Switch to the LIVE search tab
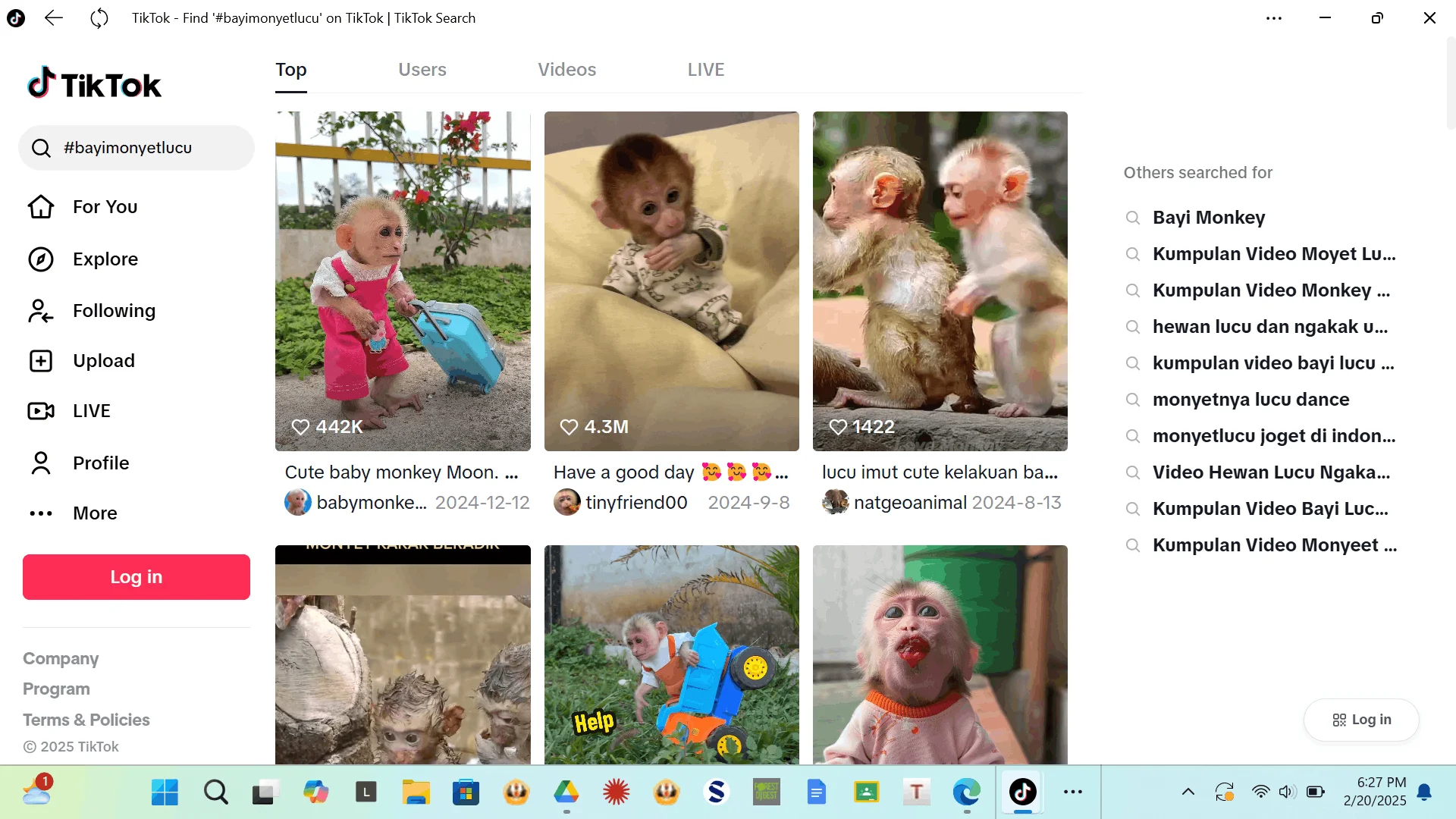Screen dimensions: 1456x819 pos(706,70)
